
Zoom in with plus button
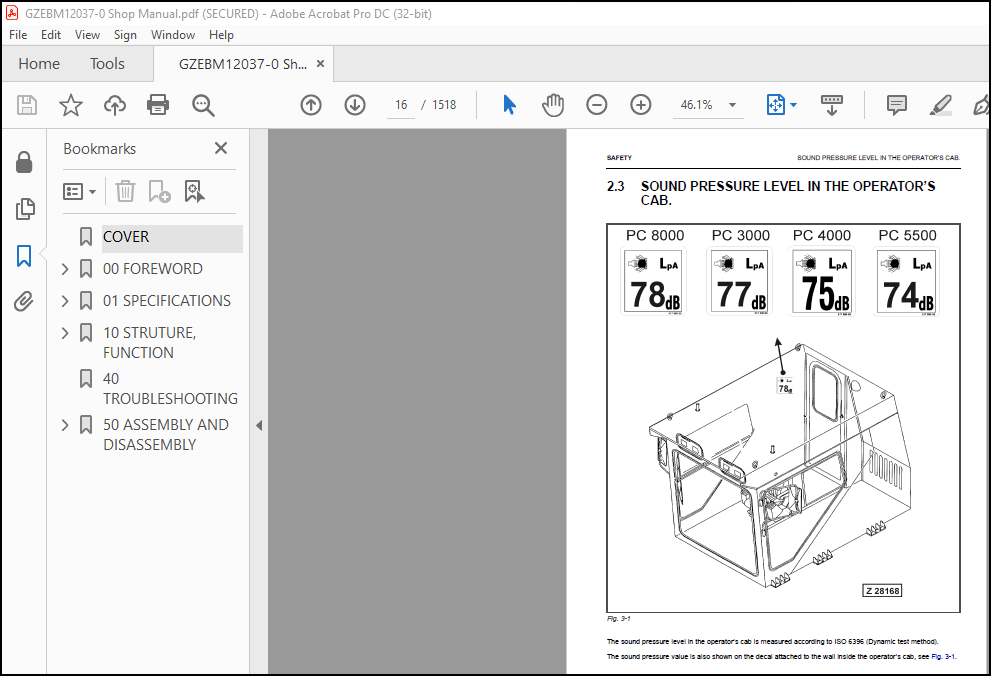click(x=641, y=105)
